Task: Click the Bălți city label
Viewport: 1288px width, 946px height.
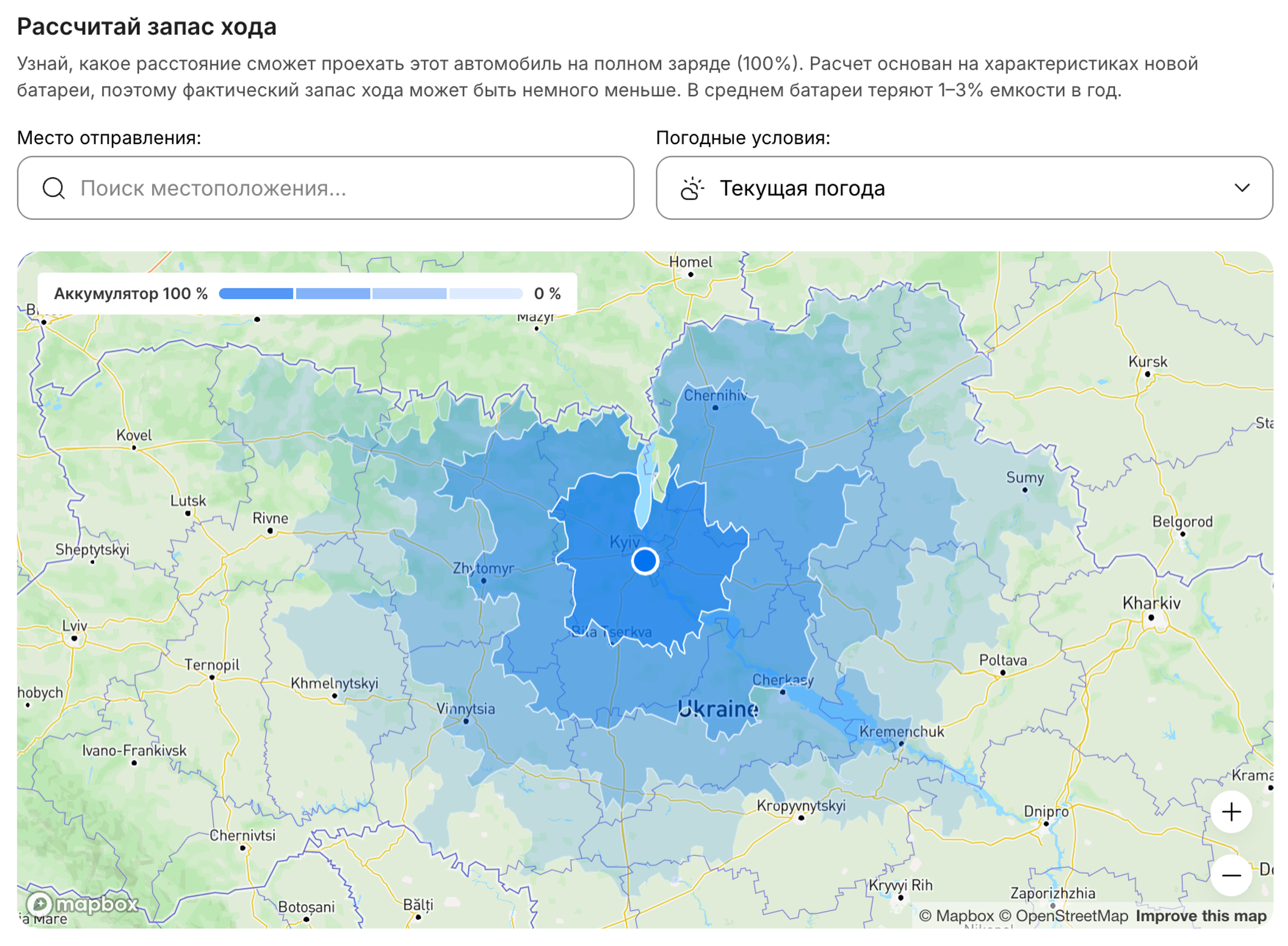Action: 418,905
